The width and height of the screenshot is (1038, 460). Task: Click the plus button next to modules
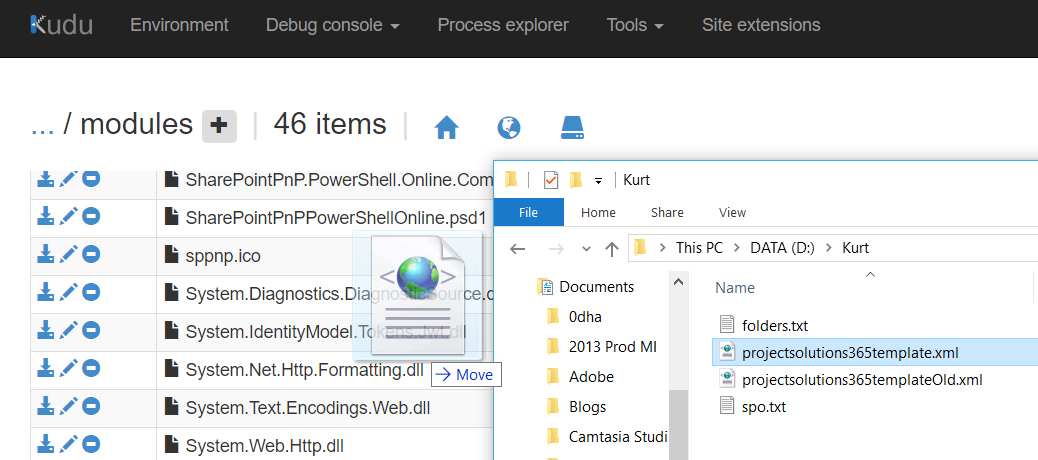(219, 126)
